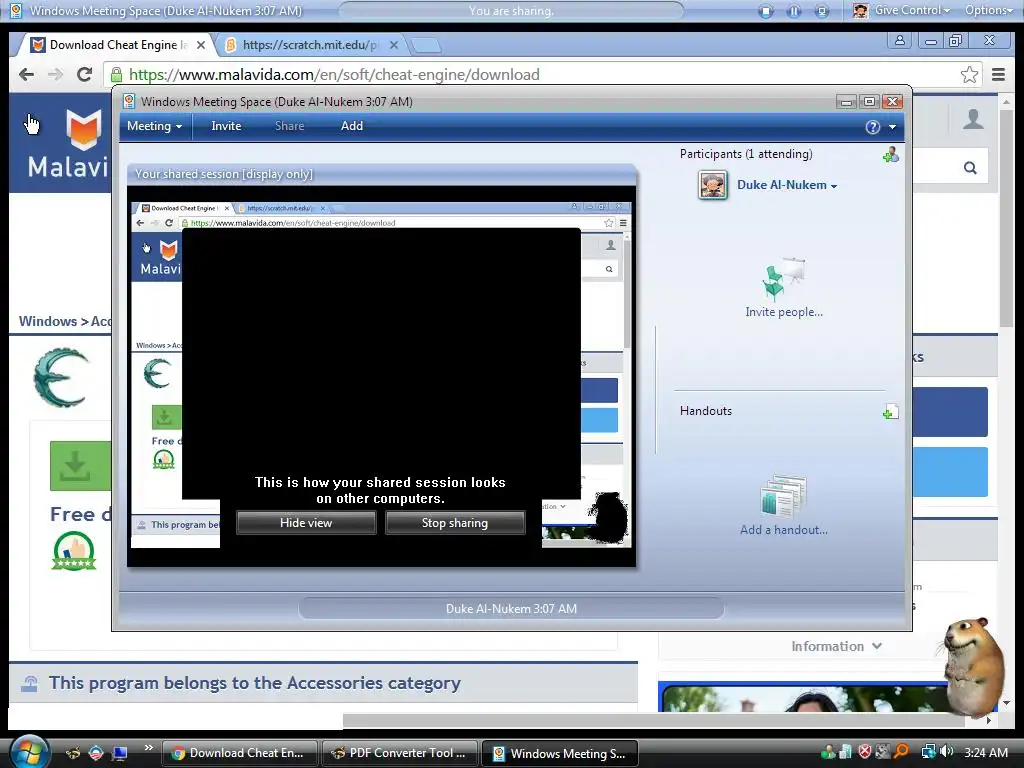This screenshot has width=1024, height=768.
Task: Click the Cheat Engine logo on the webpage
Action: 61,377
